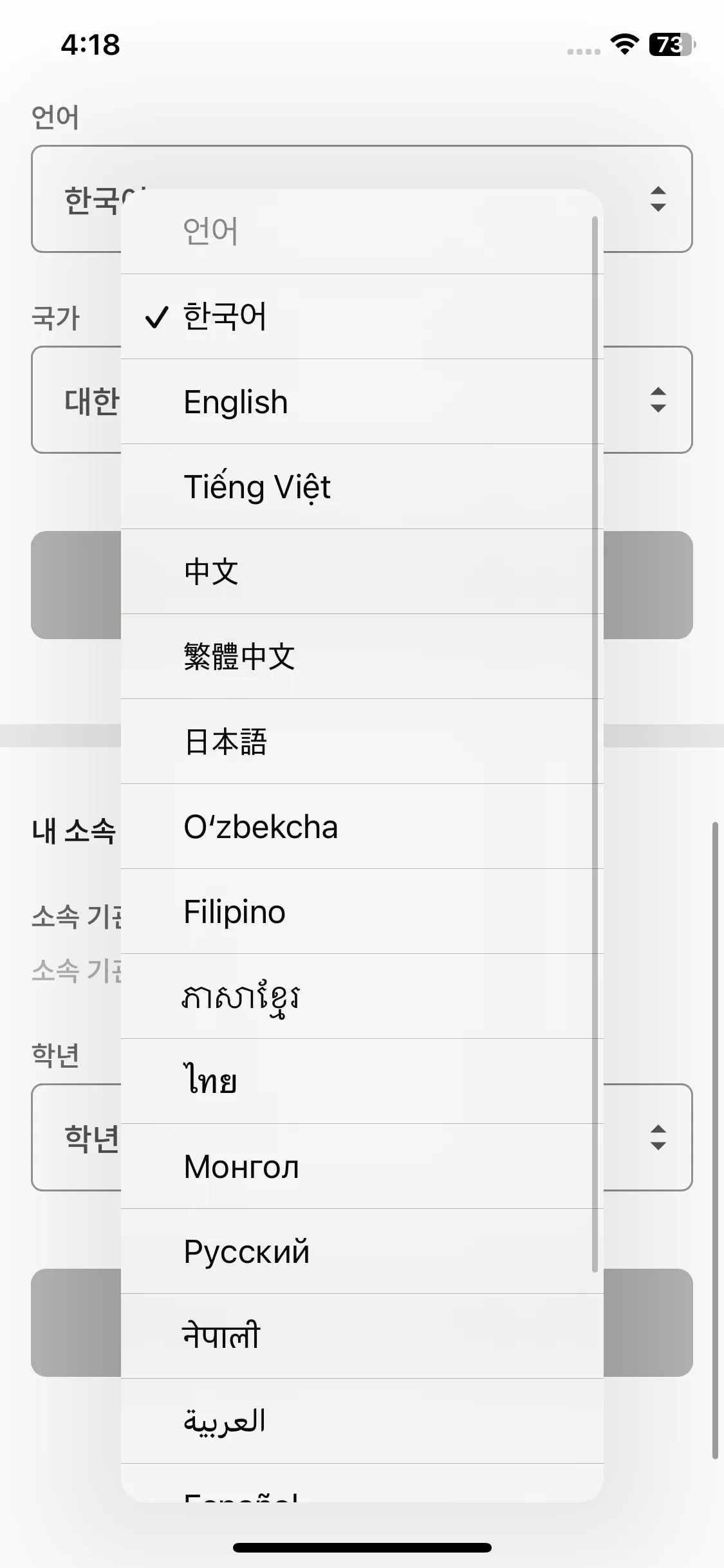
Task: Pick Oʻzbekcha from the picker list
Action: click(x=260, y=826)
